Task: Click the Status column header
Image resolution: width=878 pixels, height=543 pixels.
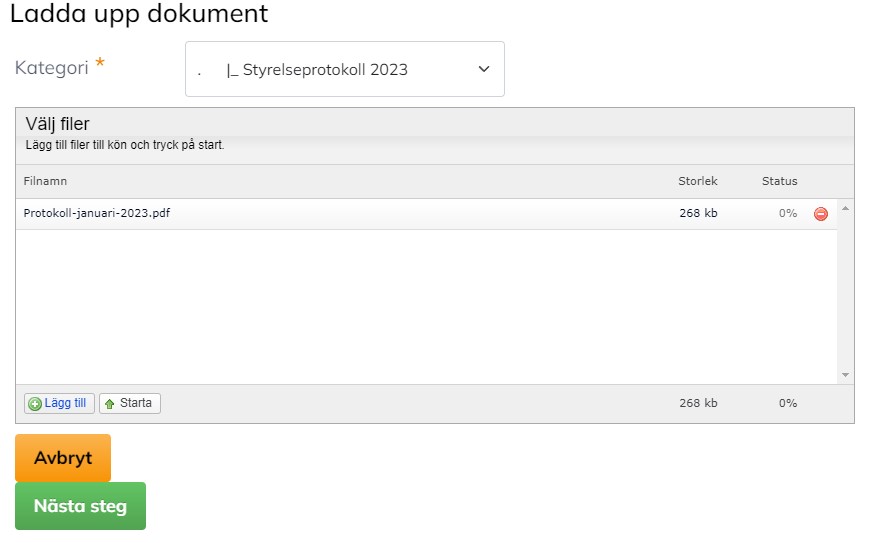Action: pyautogui.click(x=779, y=181)
